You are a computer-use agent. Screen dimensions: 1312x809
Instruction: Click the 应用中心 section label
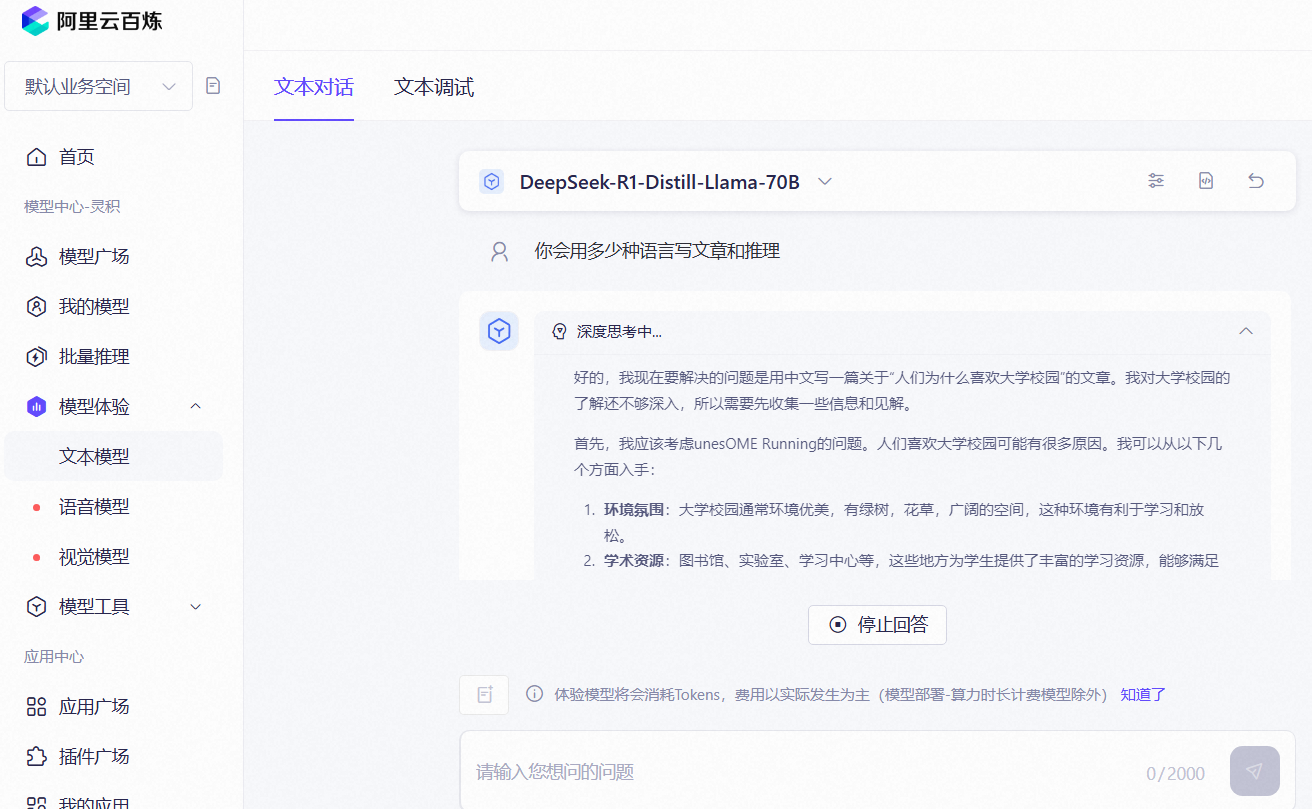pos(54,657)
